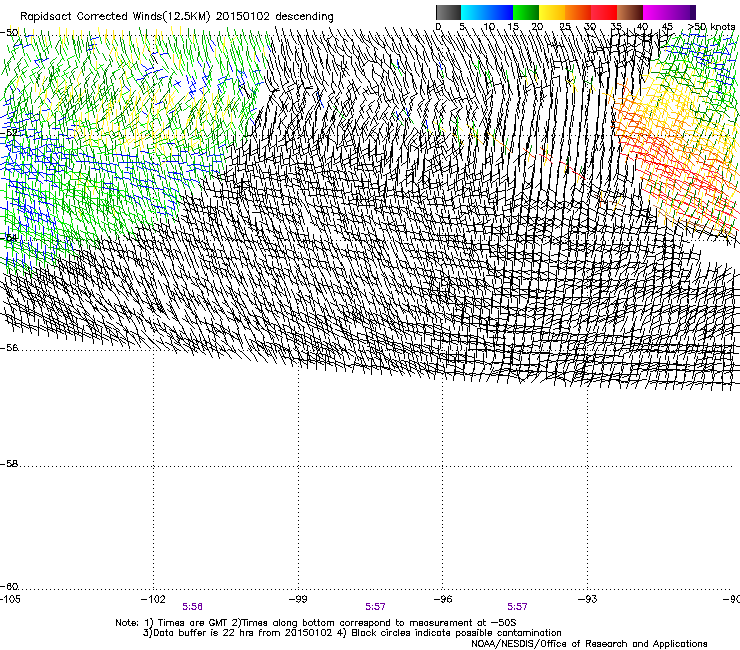The image size is (740, 650).
Task: Click the -54 latitude axis label
Action: click(9, 237)
